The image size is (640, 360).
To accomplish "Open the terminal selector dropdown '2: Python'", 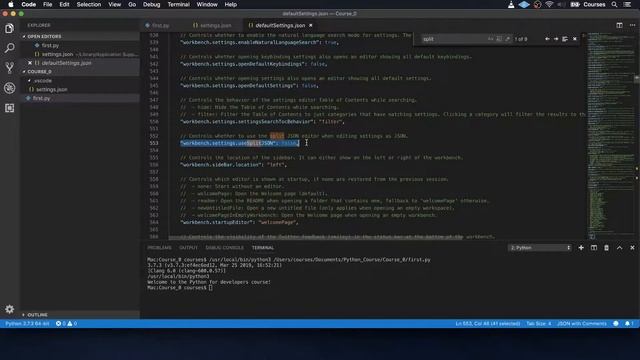I will 539,248.
